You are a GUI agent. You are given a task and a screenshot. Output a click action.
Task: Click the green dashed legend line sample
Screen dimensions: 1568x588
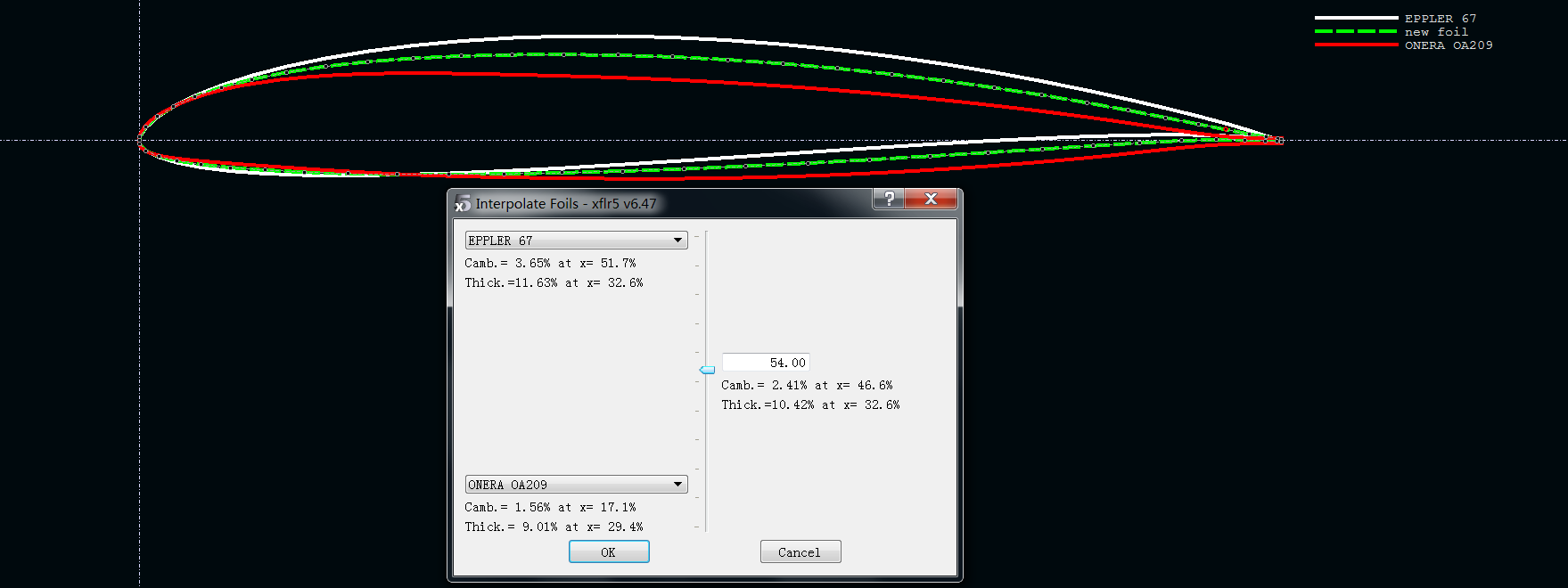[x=1356, y=31]
